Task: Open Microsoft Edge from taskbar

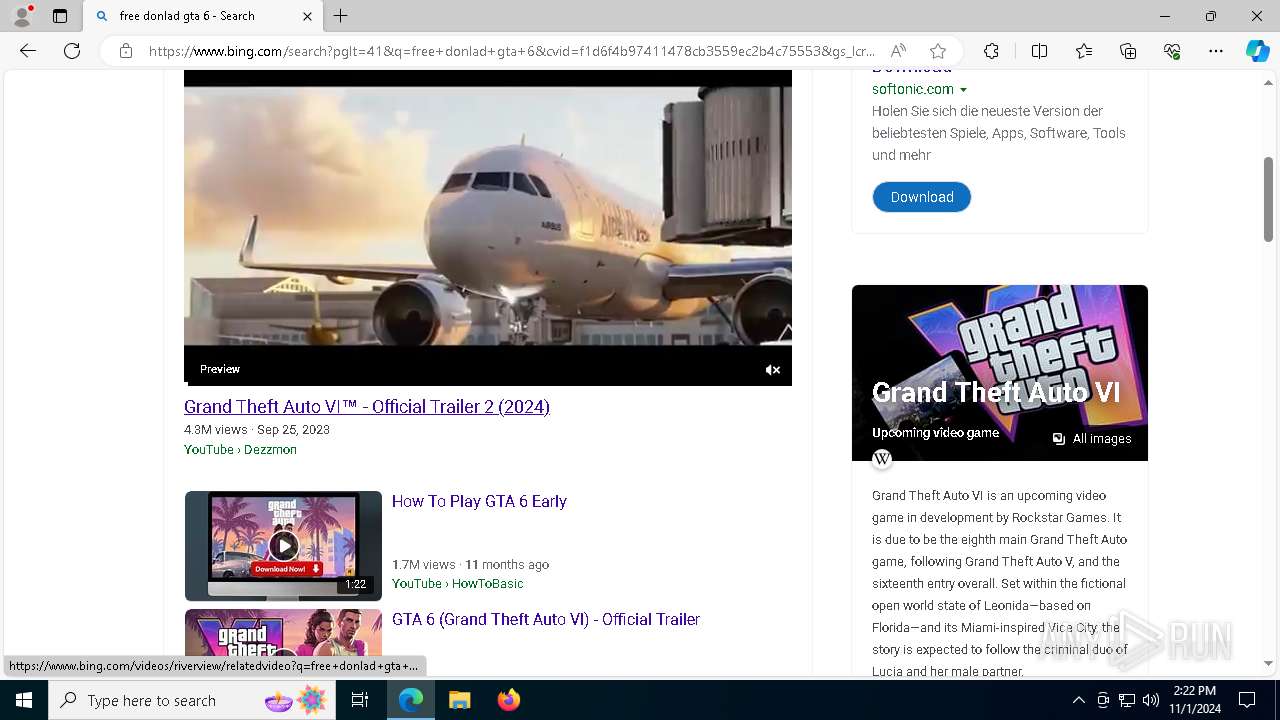Action: [x=411, y=700]
